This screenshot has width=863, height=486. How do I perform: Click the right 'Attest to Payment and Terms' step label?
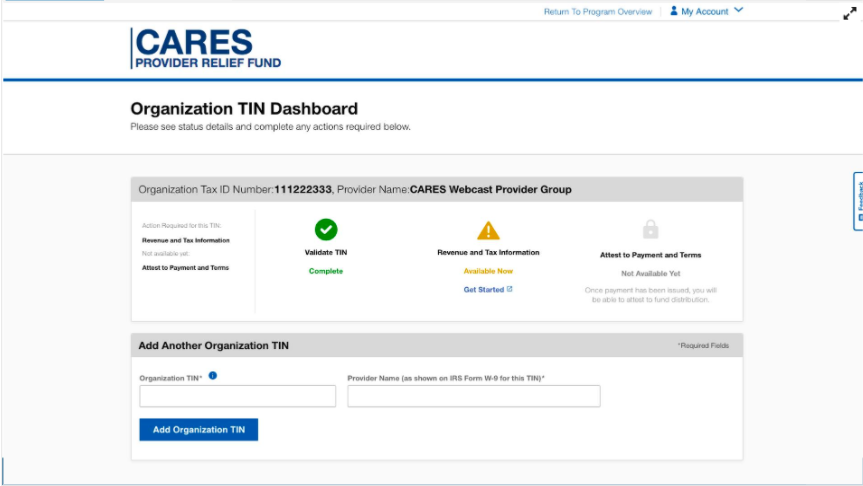(x=651, y=255)
